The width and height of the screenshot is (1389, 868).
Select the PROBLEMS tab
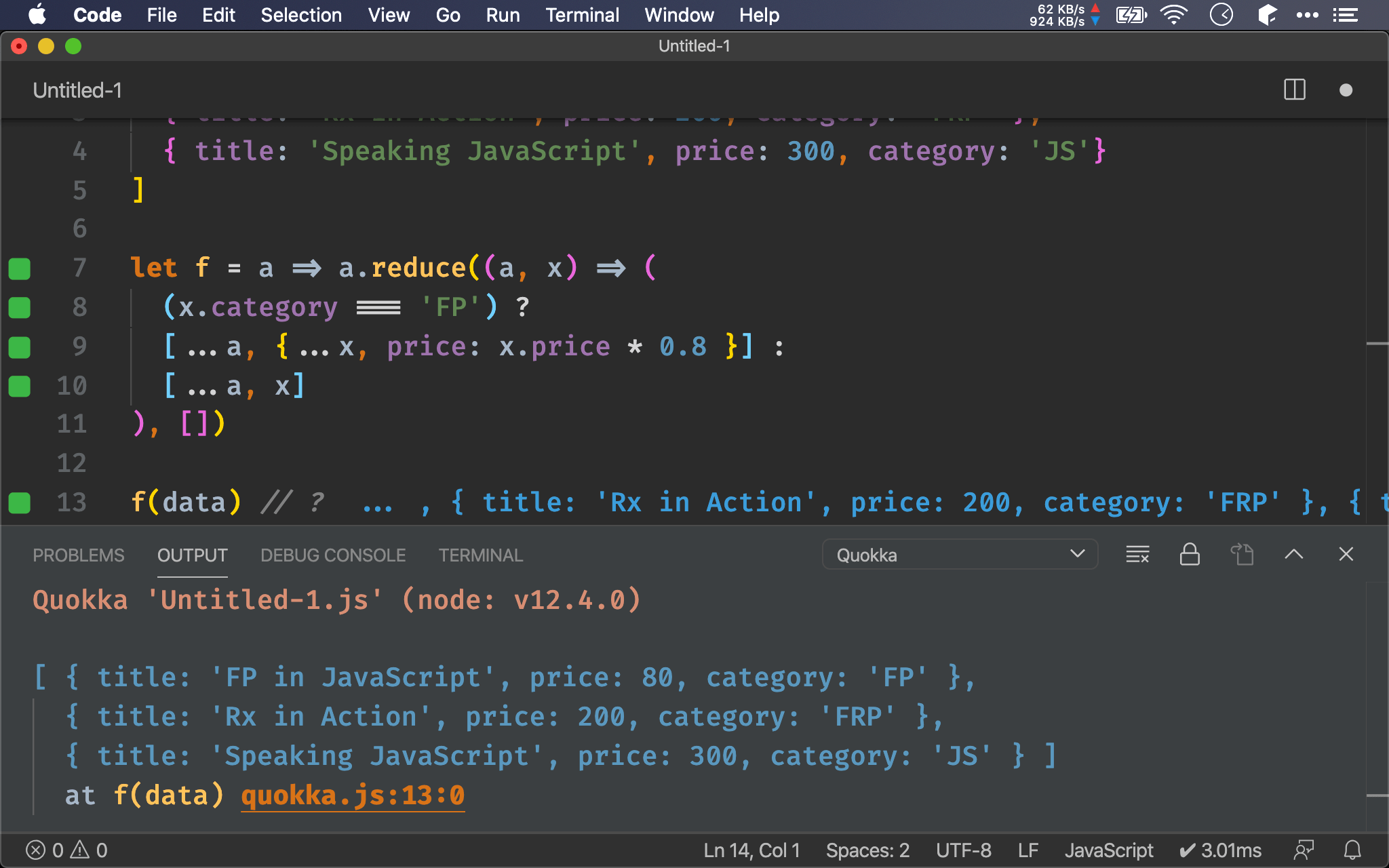78,554
